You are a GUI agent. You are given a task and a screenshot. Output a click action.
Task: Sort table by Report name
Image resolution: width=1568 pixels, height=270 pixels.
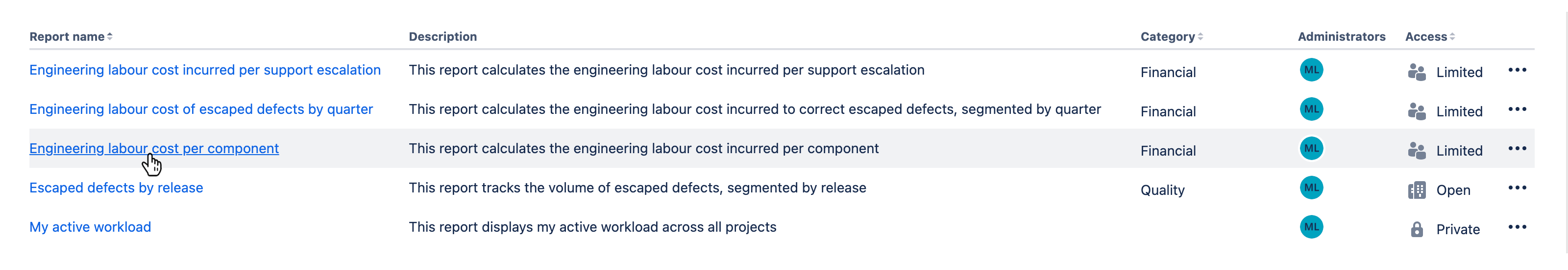[x=71, y=36]
